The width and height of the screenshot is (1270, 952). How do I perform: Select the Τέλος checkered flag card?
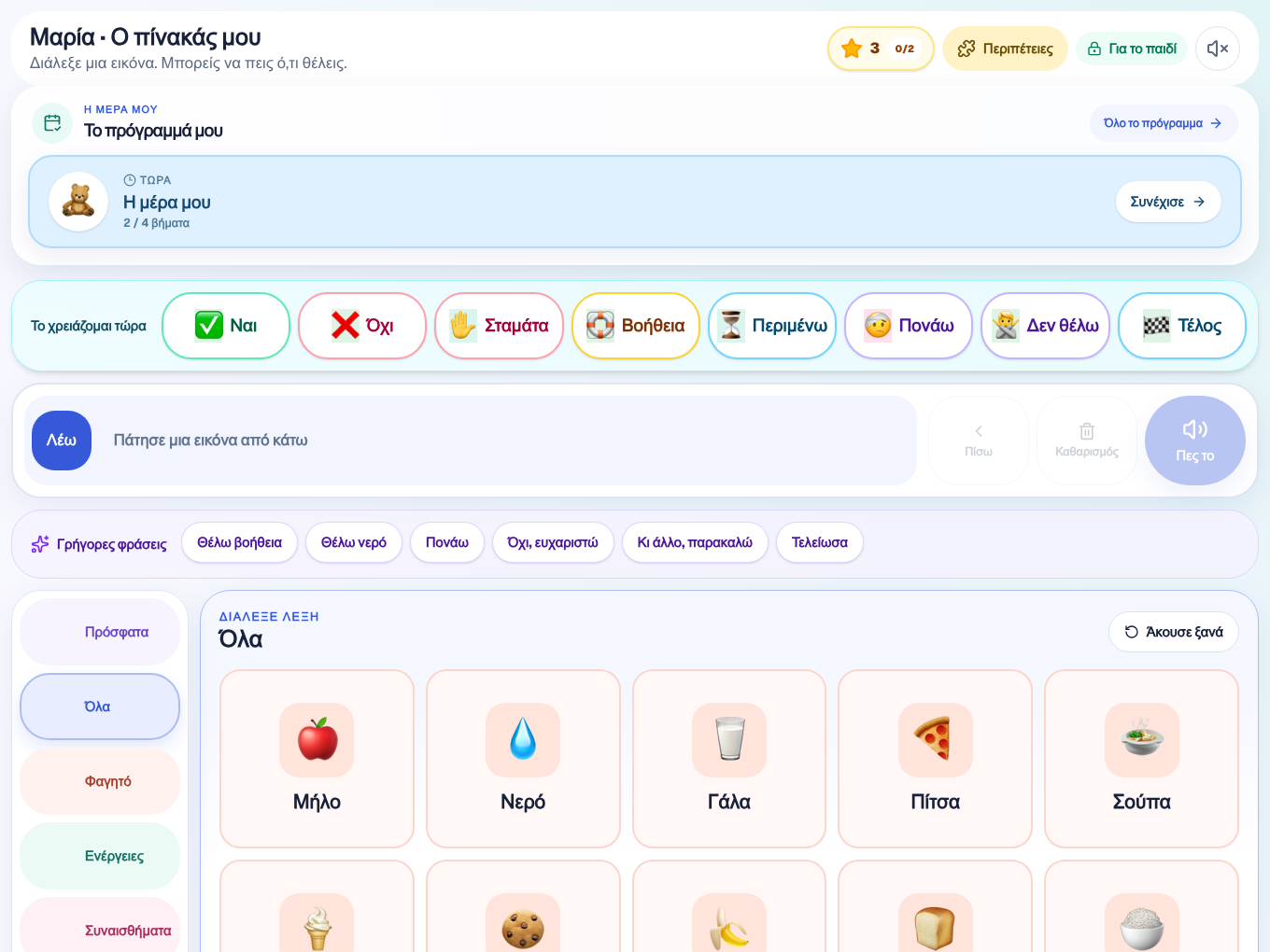(1182, 326)
